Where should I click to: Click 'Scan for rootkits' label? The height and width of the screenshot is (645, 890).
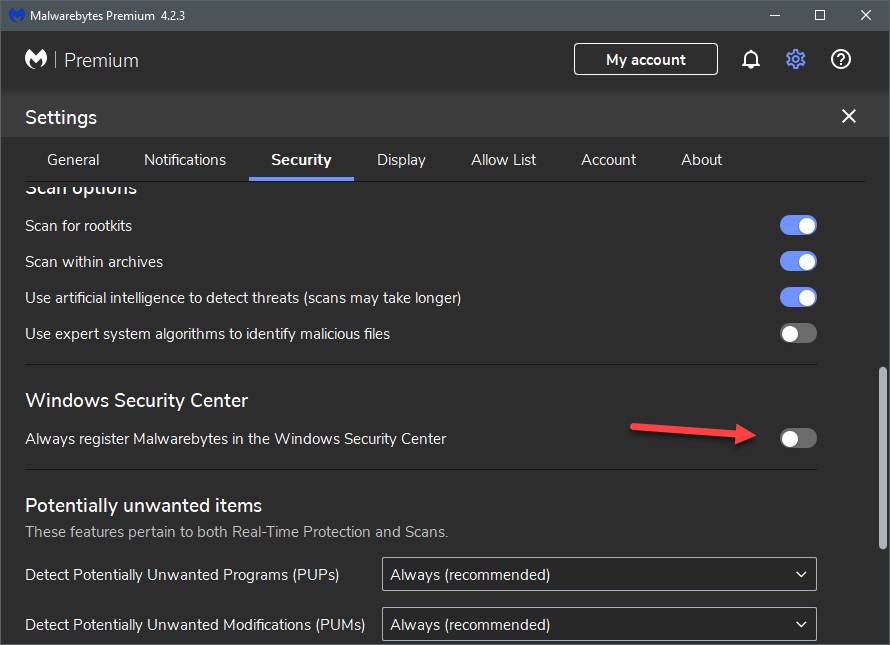point(78,226)
